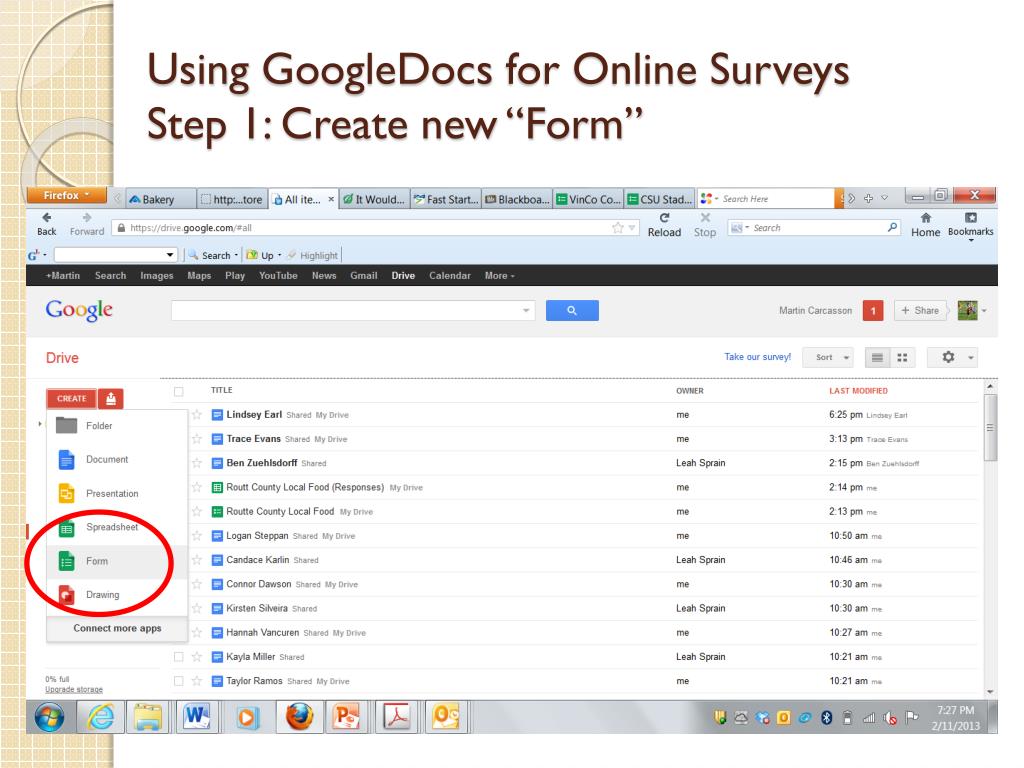Open a new tab with plus icon

tap(869, 198)
